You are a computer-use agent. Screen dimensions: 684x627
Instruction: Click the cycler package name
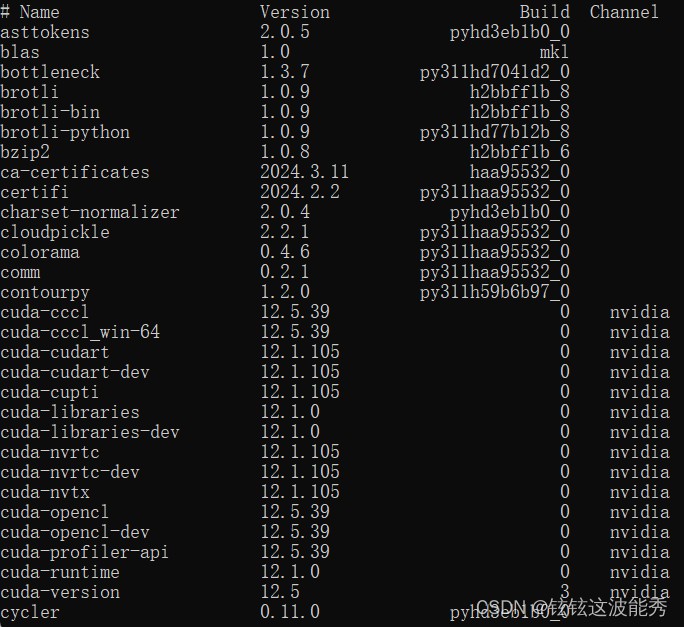30,612
